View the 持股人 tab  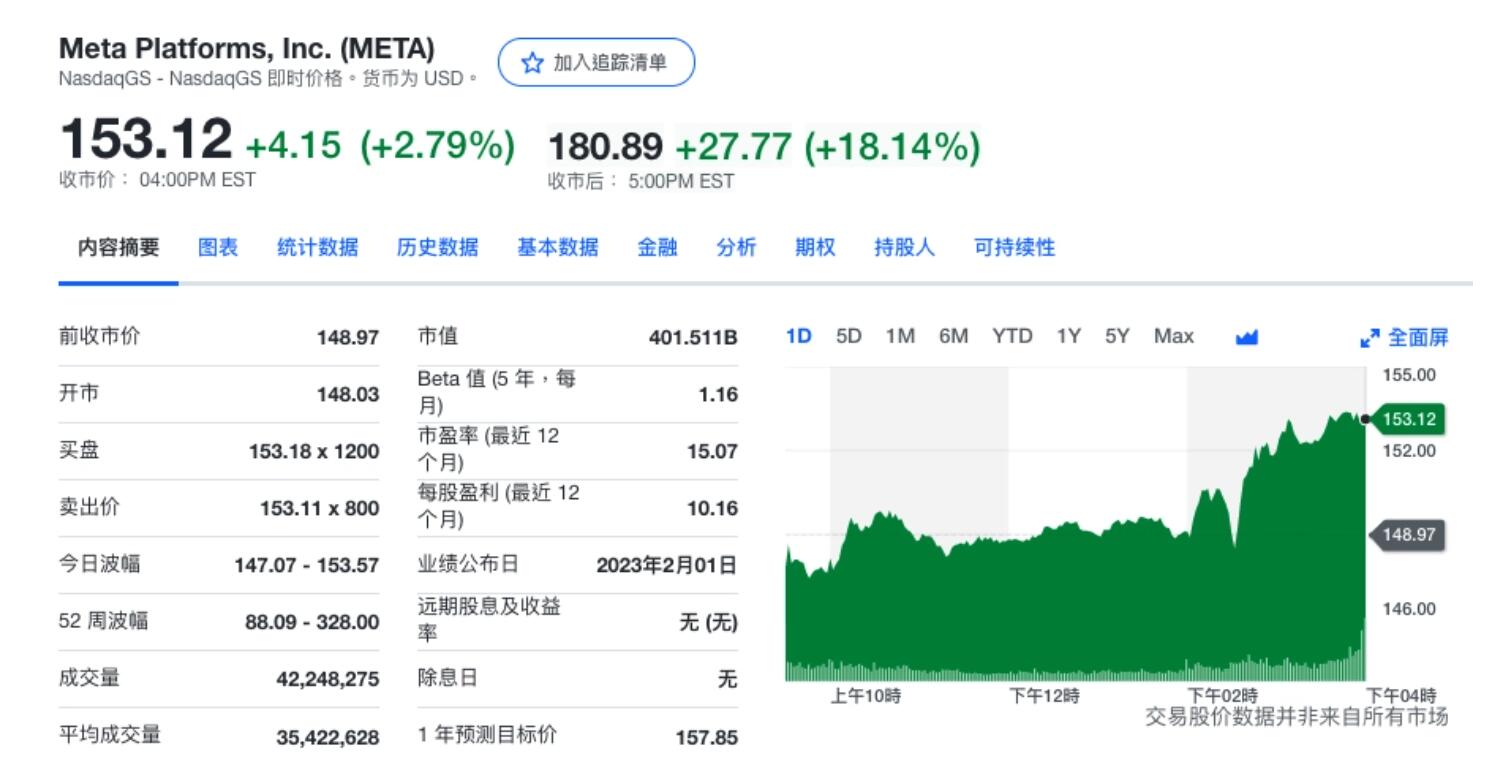pyautogui.click(x=904, y=247)
